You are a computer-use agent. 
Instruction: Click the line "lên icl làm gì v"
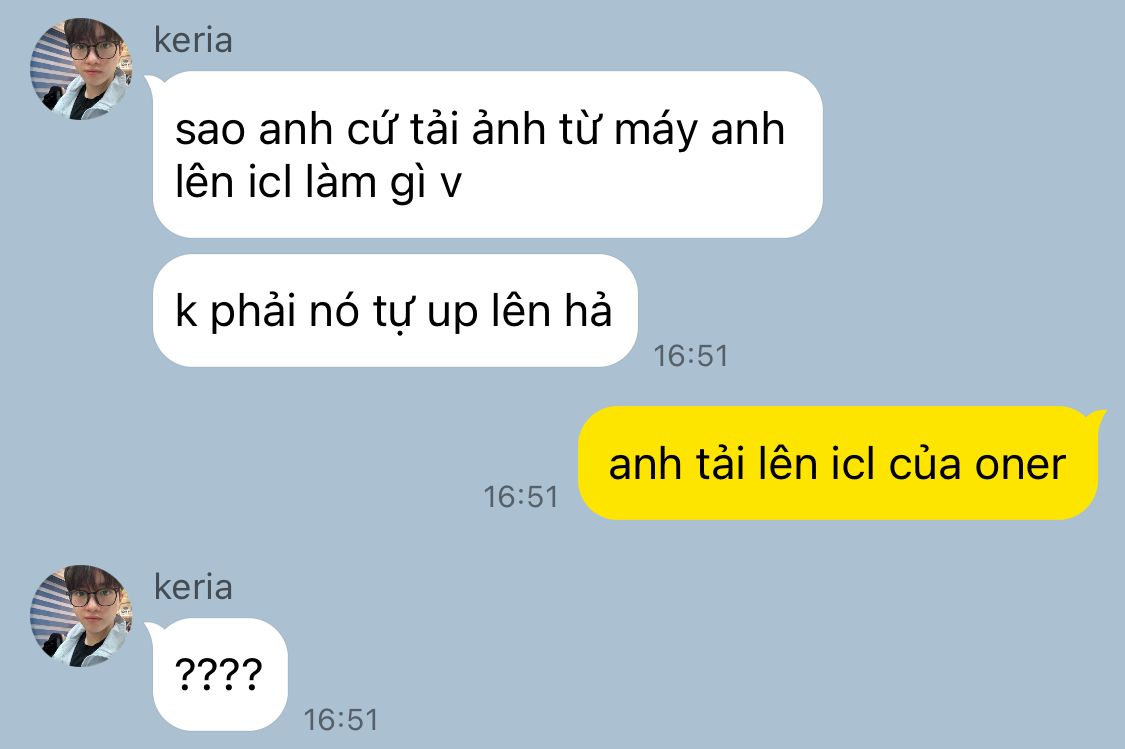point(319,182)
